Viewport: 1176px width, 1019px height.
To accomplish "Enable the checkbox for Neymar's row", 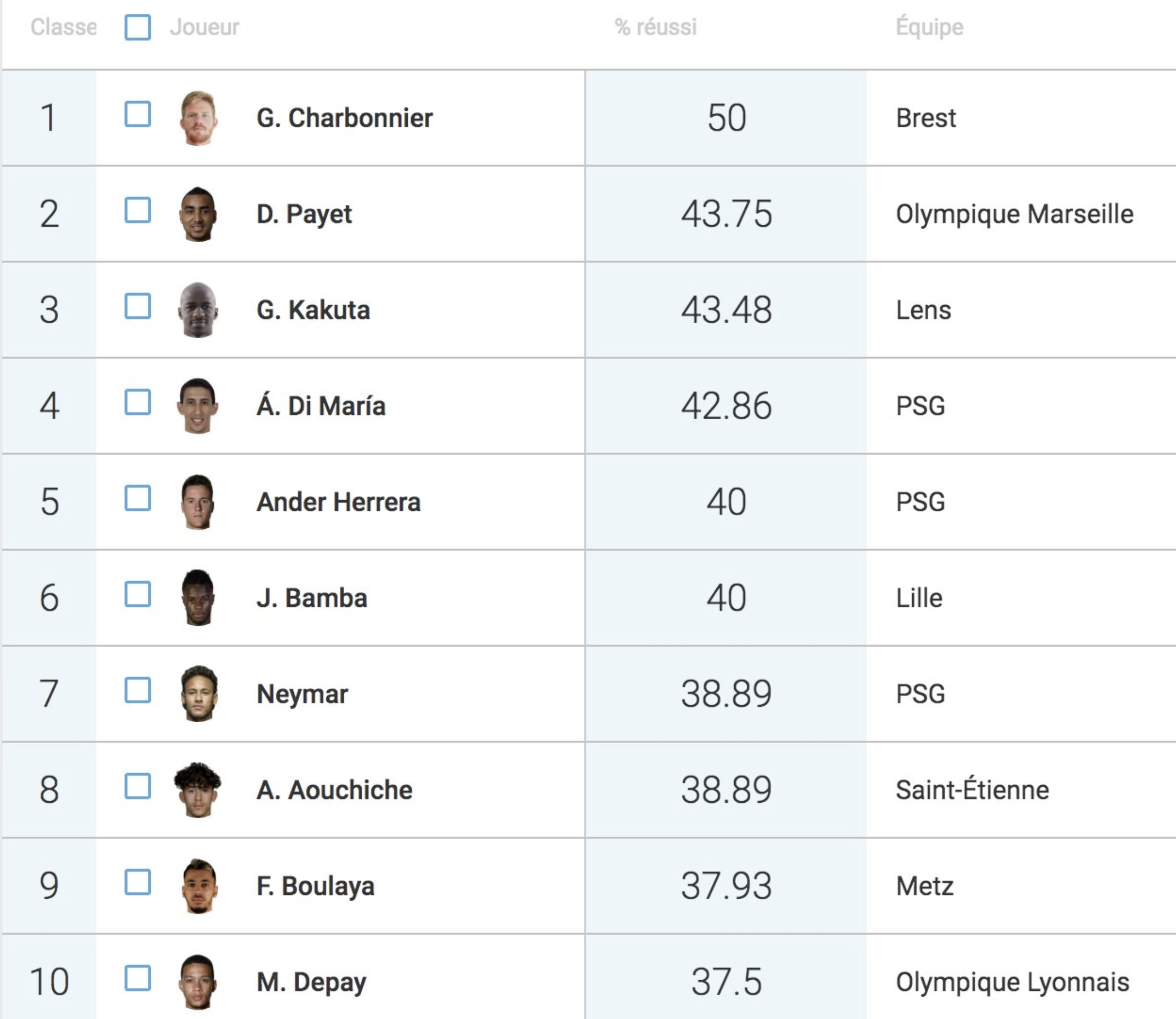I will pyautogui.click(x=138, y=691).
